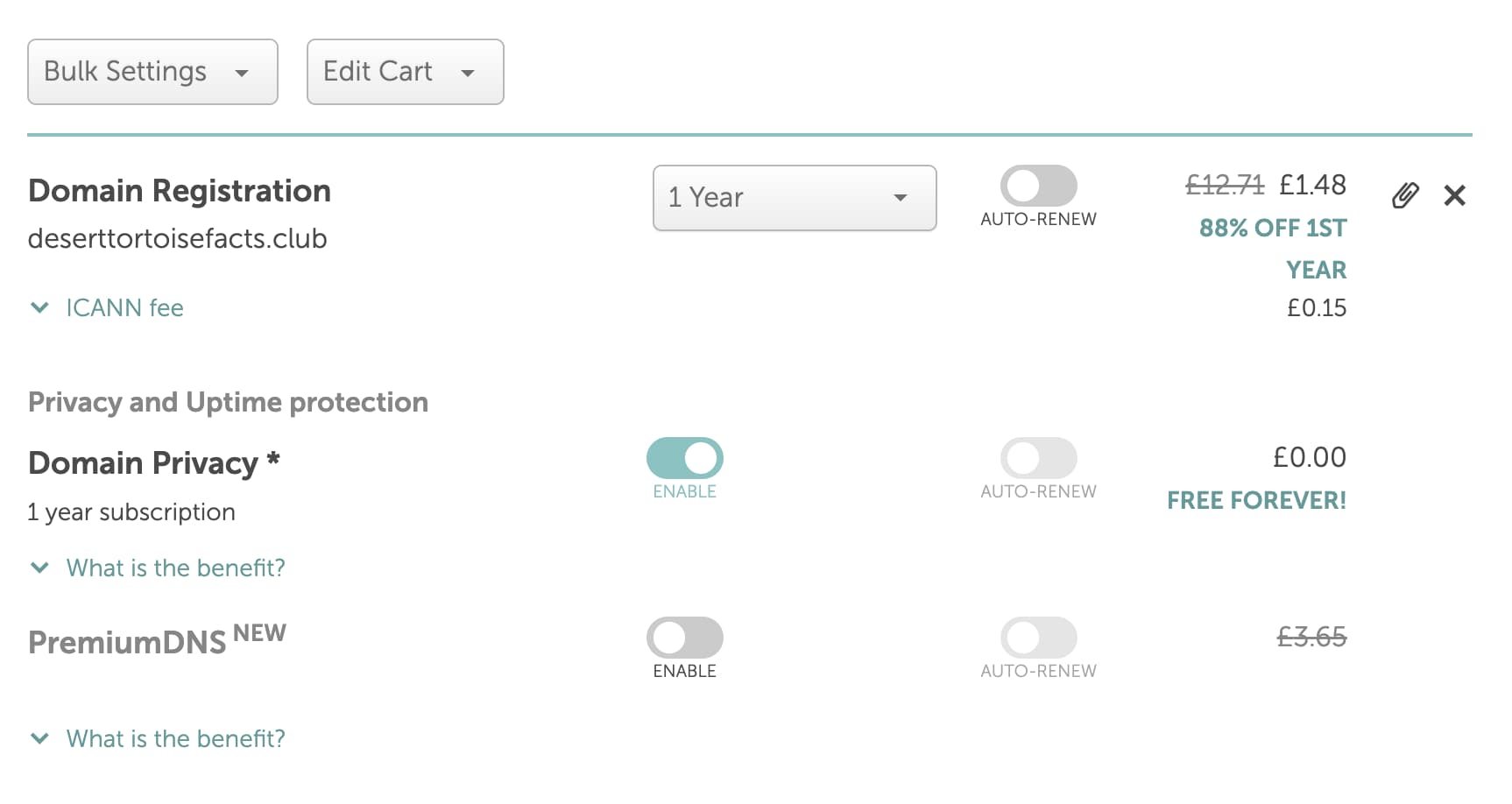Click the paperclip coupon icon
Viewport: 1512px width, 804px height.
[1405, 195]
